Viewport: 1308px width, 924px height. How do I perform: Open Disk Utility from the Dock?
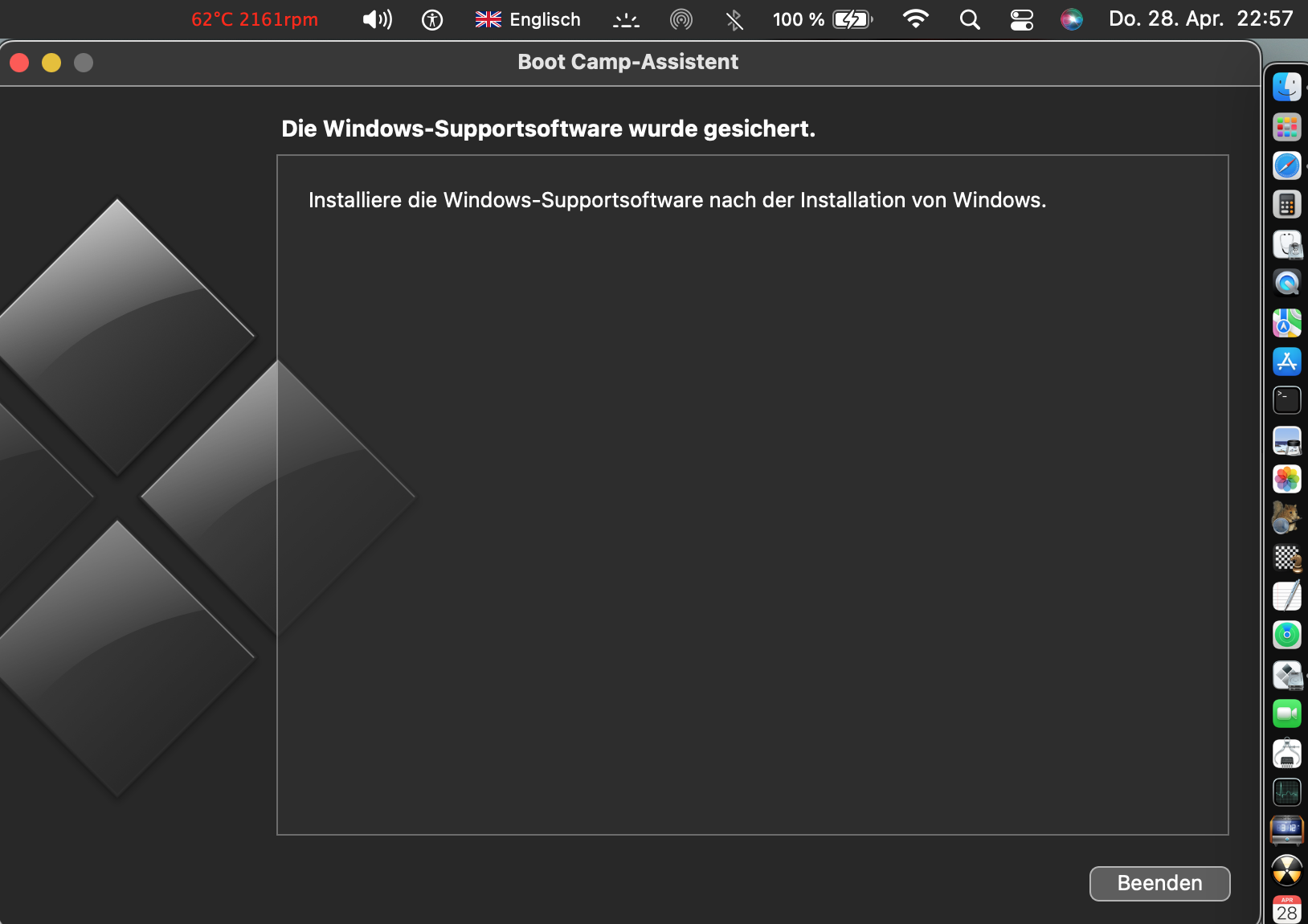(1287, 244)
